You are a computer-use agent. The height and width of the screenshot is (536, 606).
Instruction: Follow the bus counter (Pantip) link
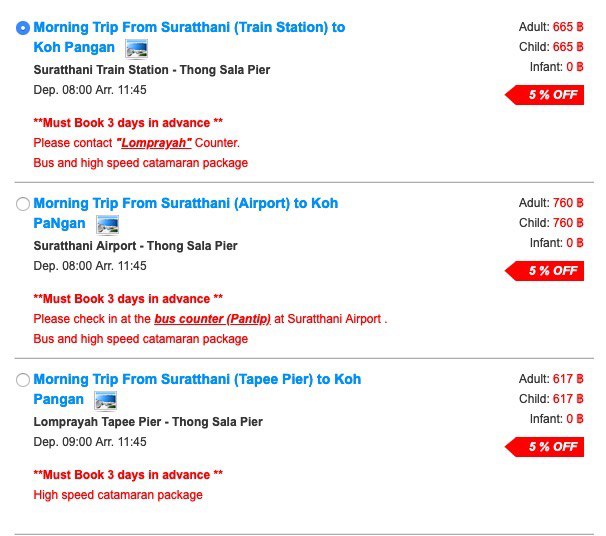click(212, 319)
